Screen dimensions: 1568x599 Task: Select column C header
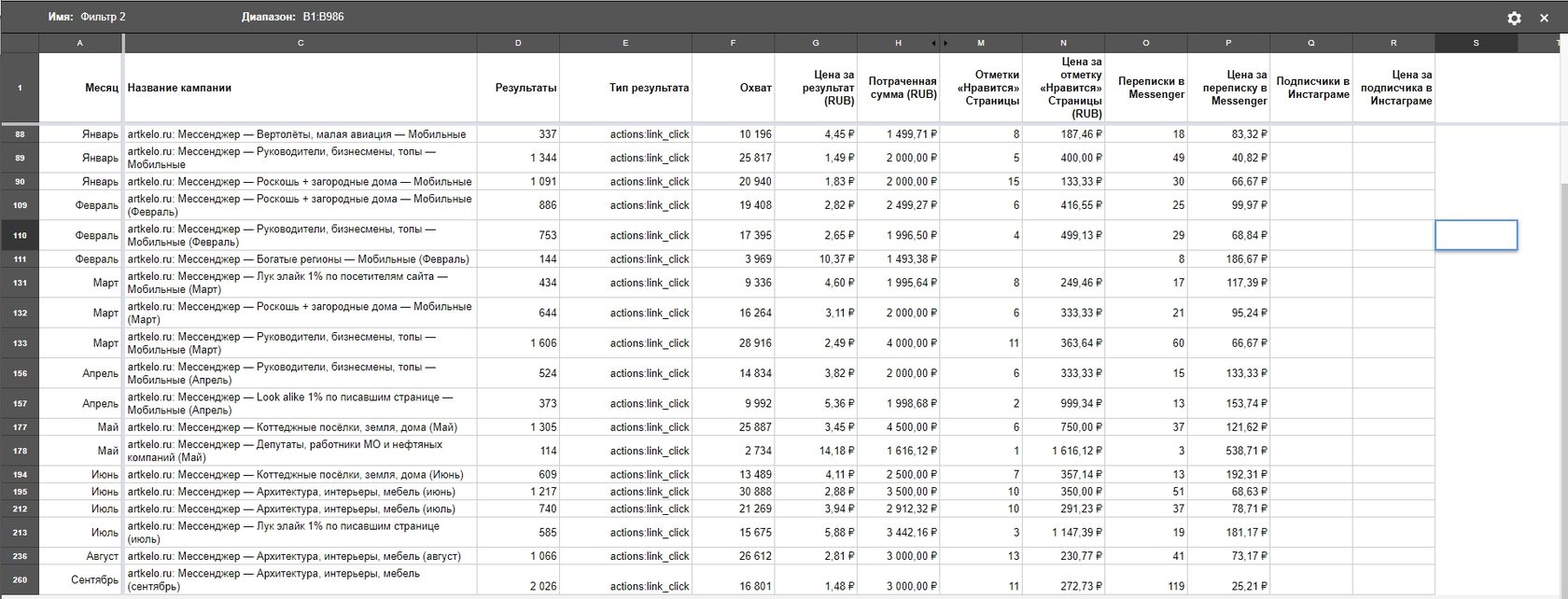(x=300, y=43)
